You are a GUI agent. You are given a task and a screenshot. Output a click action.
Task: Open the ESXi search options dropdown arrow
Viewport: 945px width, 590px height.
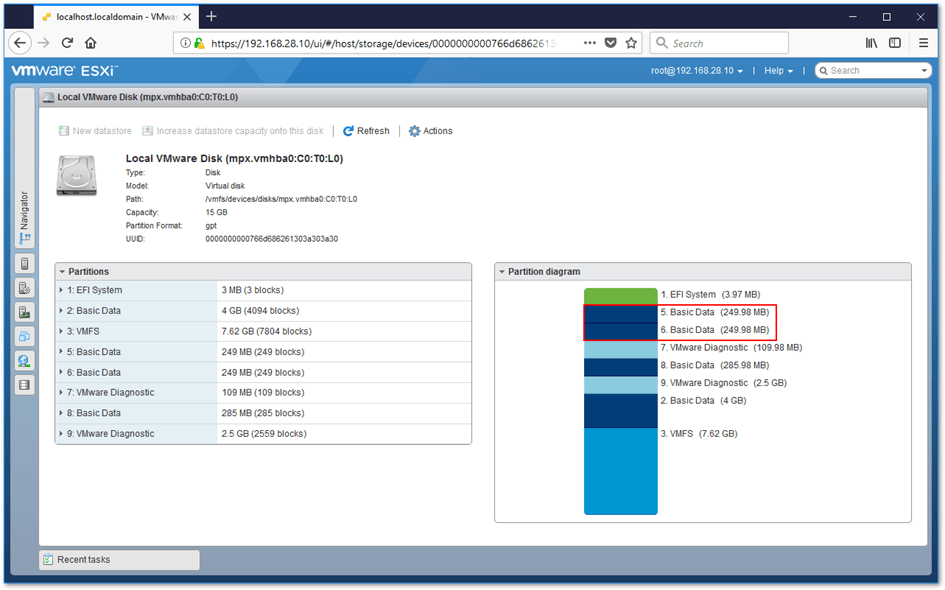[924, 71]
